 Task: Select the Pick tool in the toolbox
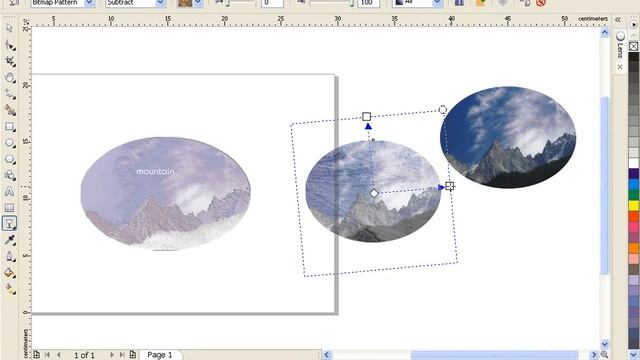(9, 29)
